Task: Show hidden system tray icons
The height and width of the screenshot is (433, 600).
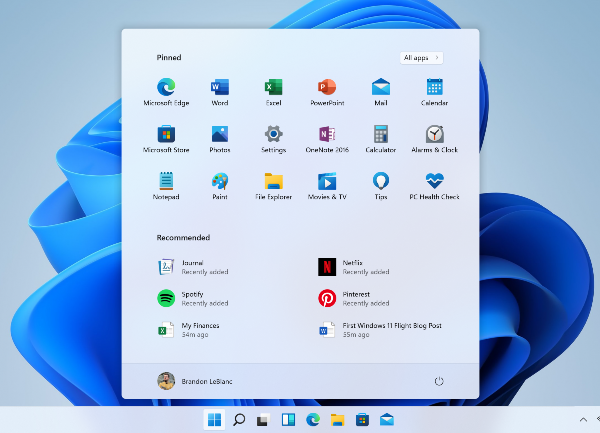Action: 583,420
